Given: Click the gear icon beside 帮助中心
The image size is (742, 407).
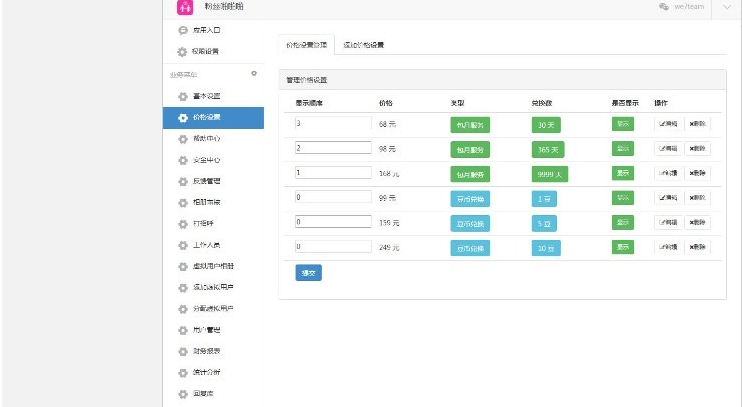Looking at the screenshot, I should click(x=182, y=139).
